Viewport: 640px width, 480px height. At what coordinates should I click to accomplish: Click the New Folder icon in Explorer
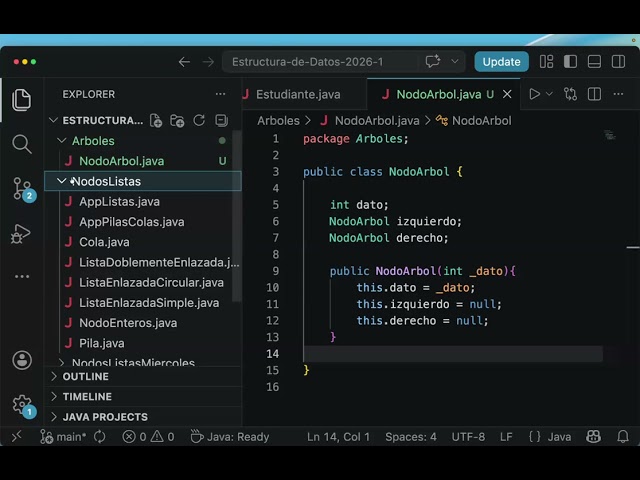click(177, 120)
